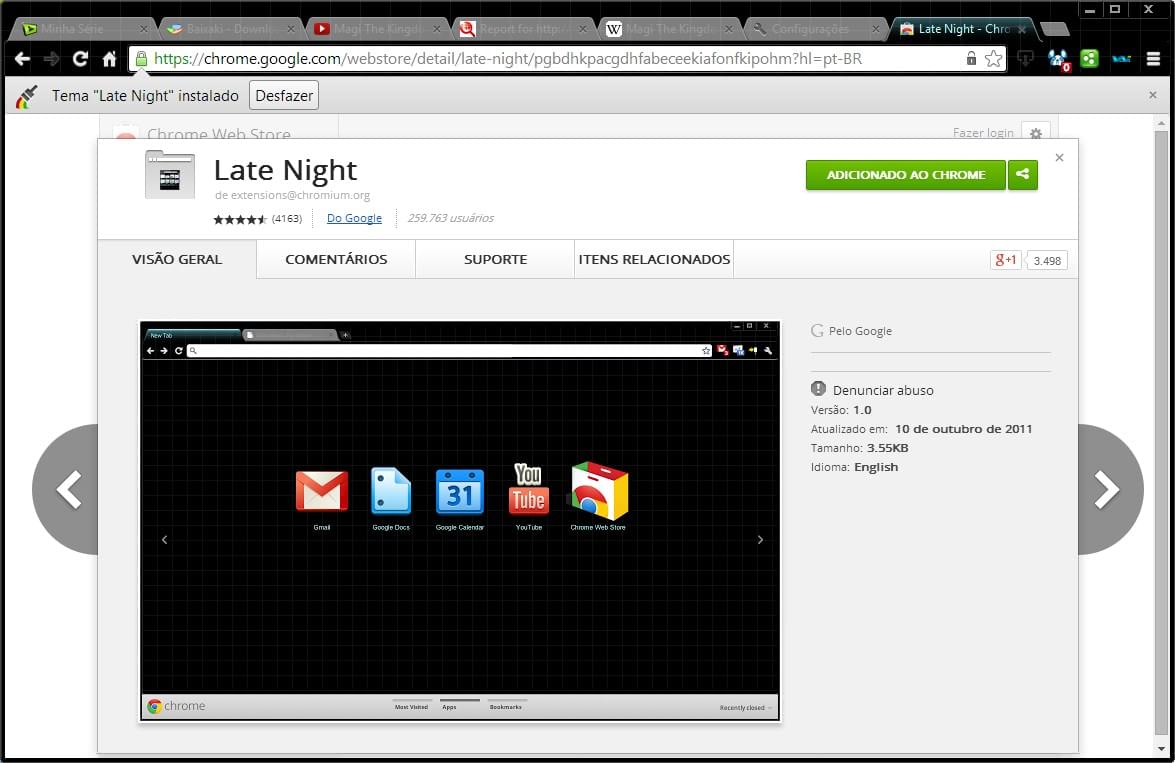Open the Comentários tab
This screenshot has width=1175, height=763.
336,259
